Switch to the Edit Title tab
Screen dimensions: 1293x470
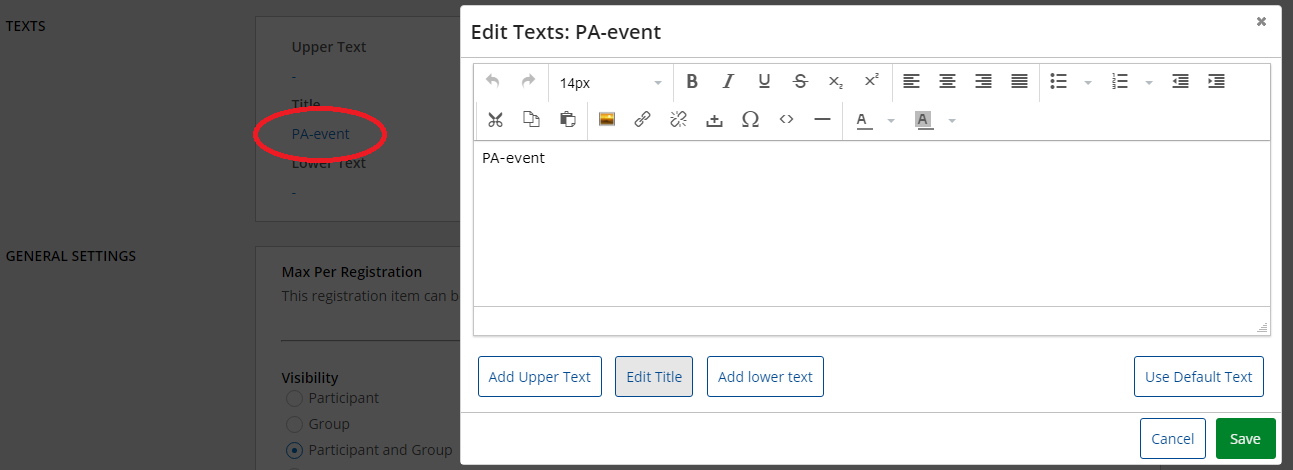pos(654,377)
